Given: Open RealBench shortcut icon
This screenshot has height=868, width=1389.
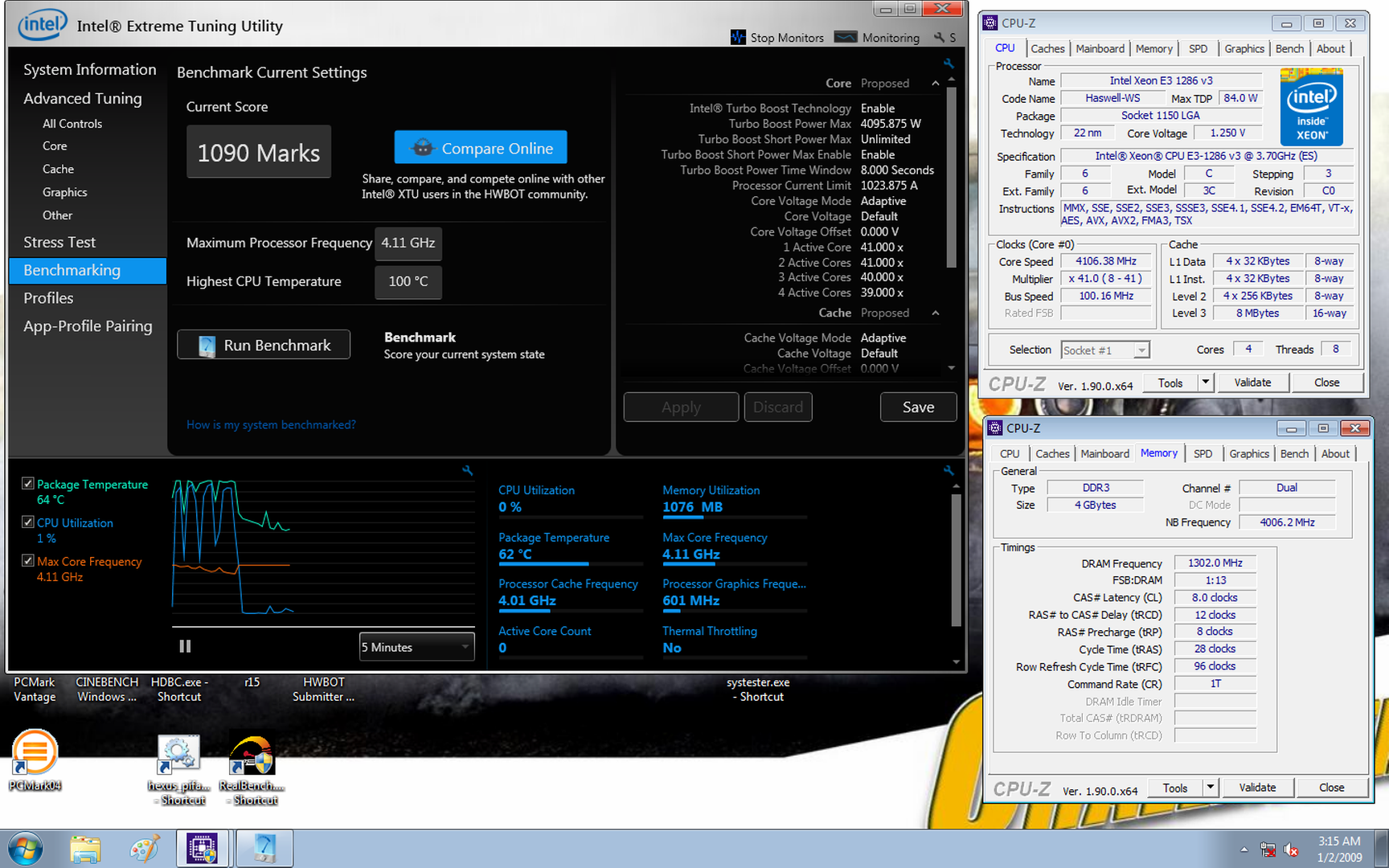Looking at the screenshot, I should click(x=252, y=768).
